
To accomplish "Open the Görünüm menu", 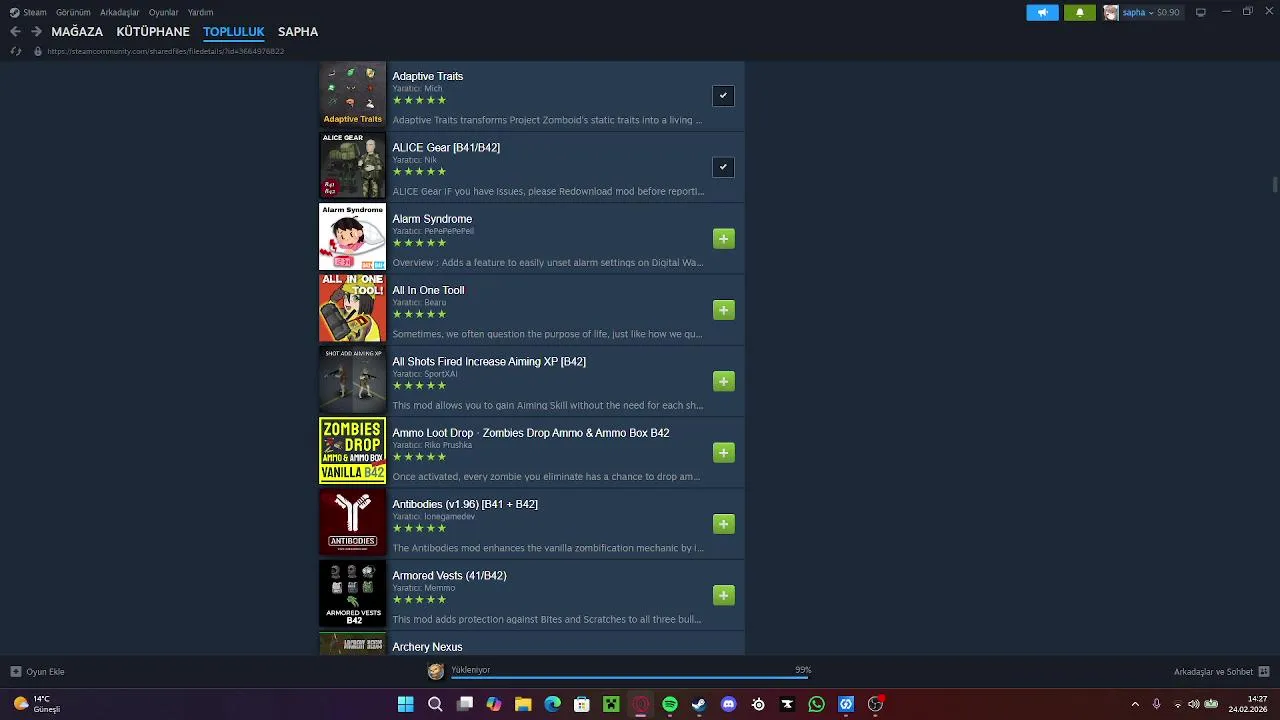I will click(73, 12).
